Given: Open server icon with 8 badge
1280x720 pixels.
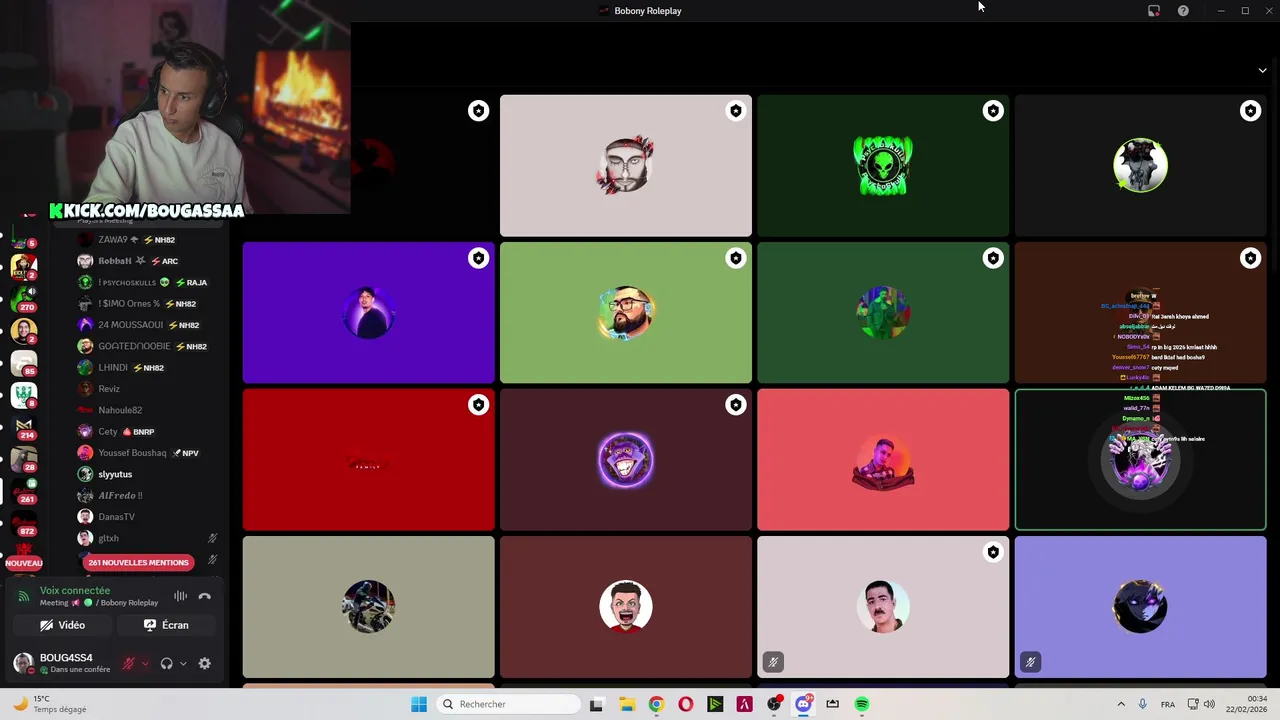Looking at the screenshot, I should coord(24,395).
